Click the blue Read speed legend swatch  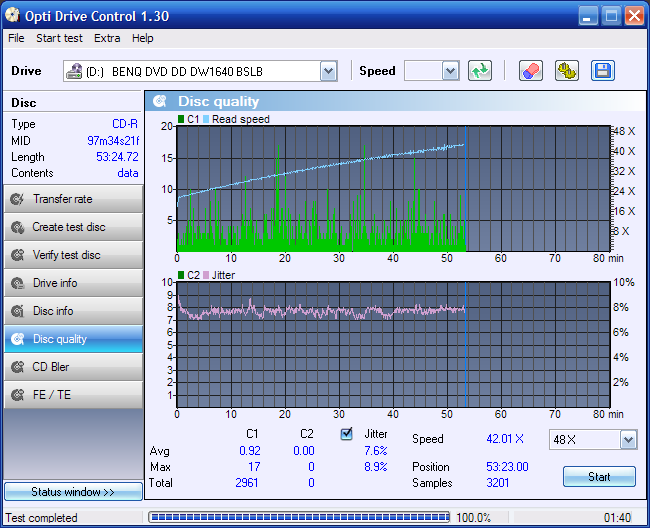(x=206, y=119)
